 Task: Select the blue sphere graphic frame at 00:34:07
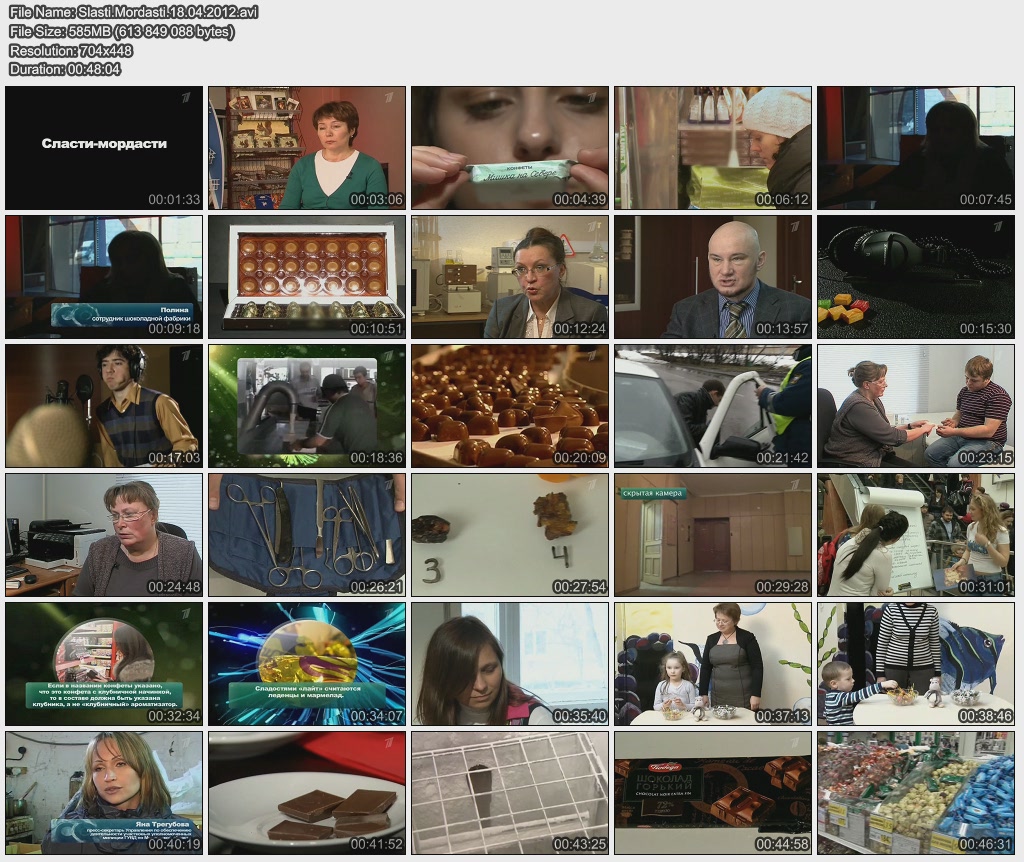[307, 664]
